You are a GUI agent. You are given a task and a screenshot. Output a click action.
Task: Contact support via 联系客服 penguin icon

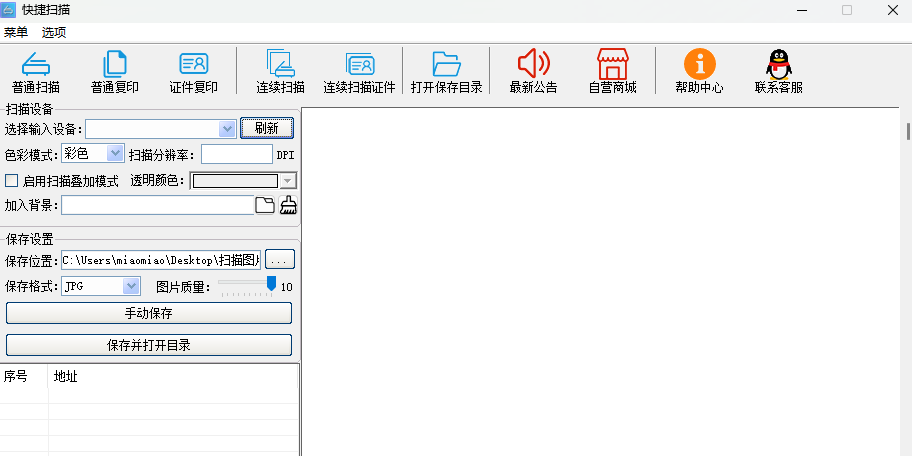[778, 66]
